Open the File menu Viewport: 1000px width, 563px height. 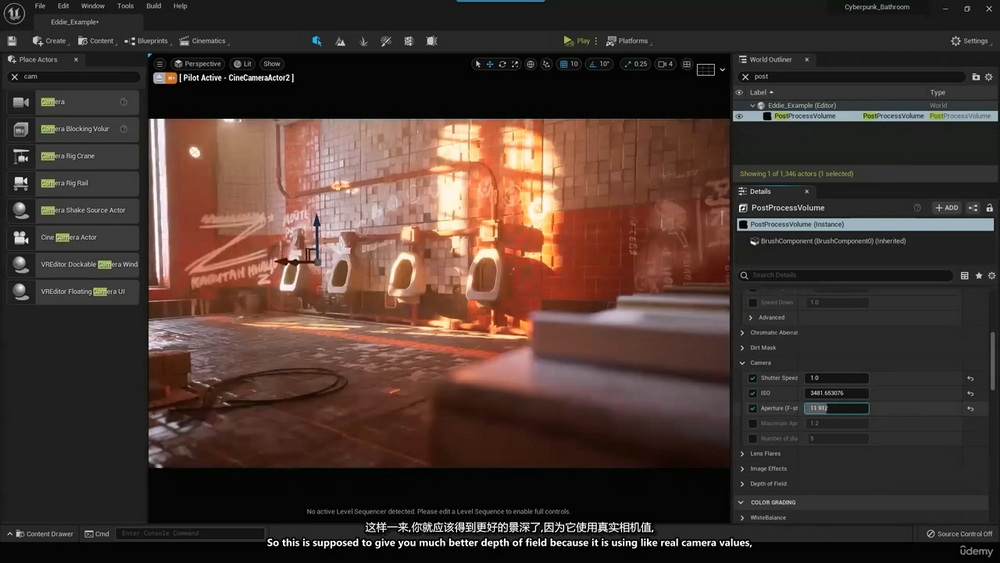40,6
